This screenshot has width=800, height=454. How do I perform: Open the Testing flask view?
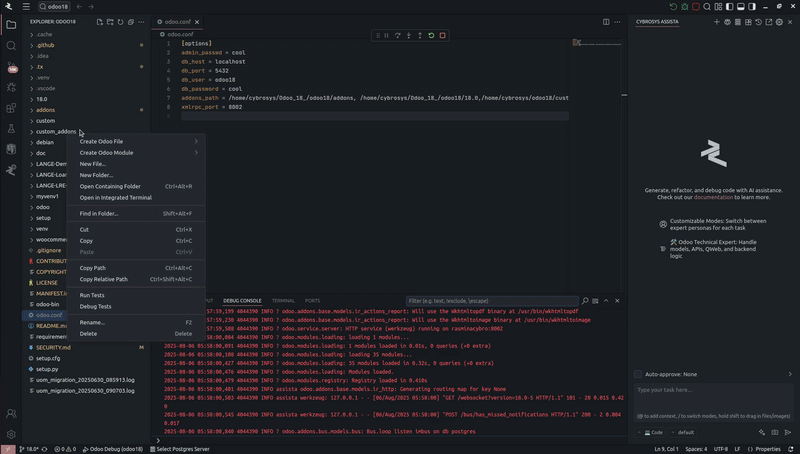coord(11,129)
